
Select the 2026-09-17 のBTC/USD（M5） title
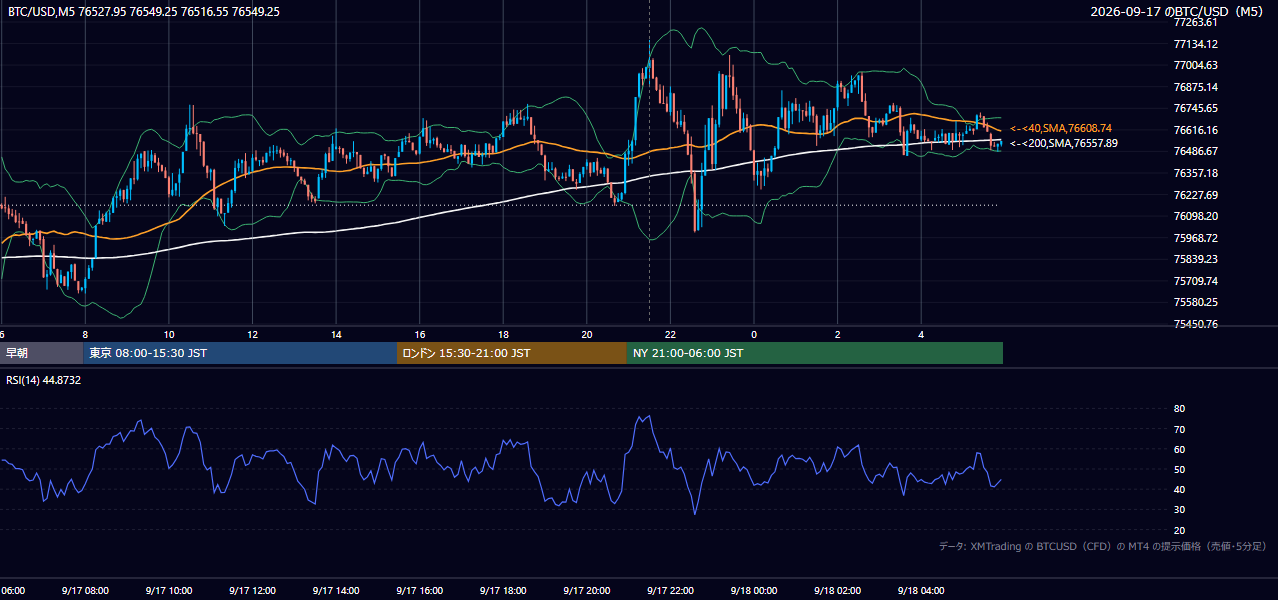pos(1179,12)
